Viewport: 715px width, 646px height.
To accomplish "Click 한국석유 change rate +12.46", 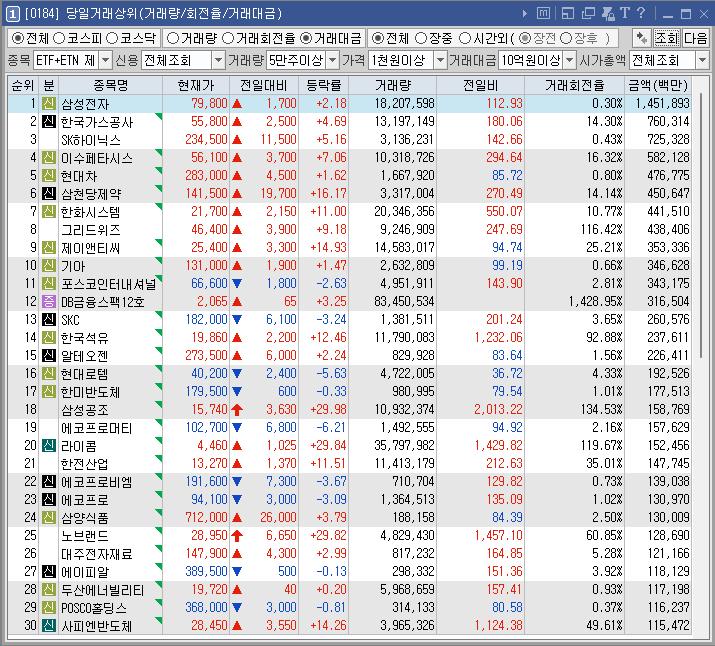I will [328, 337].
